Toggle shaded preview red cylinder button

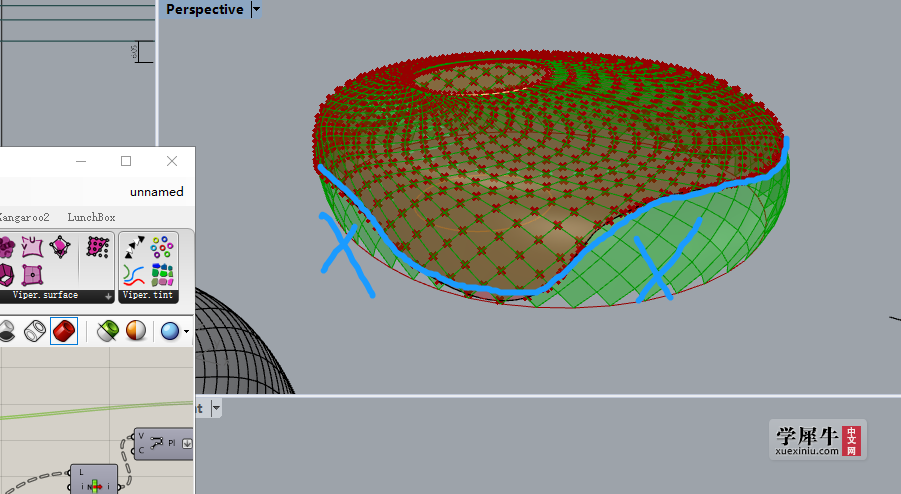pos(64,331)
